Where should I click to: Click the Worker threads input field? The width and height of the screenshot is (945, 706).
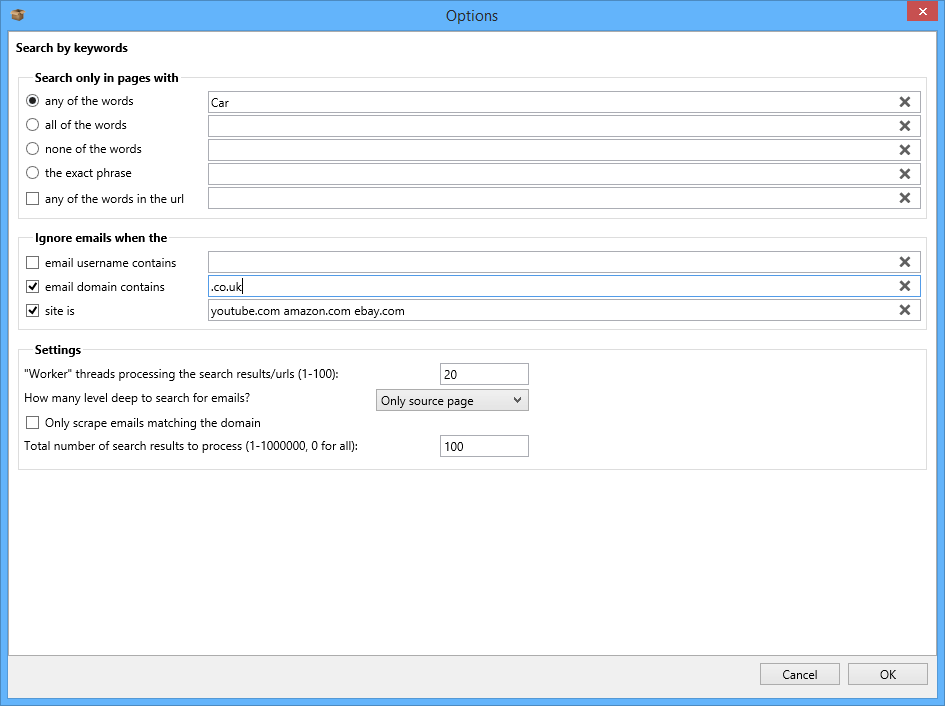pyautogui.click(x=484, y=374)
